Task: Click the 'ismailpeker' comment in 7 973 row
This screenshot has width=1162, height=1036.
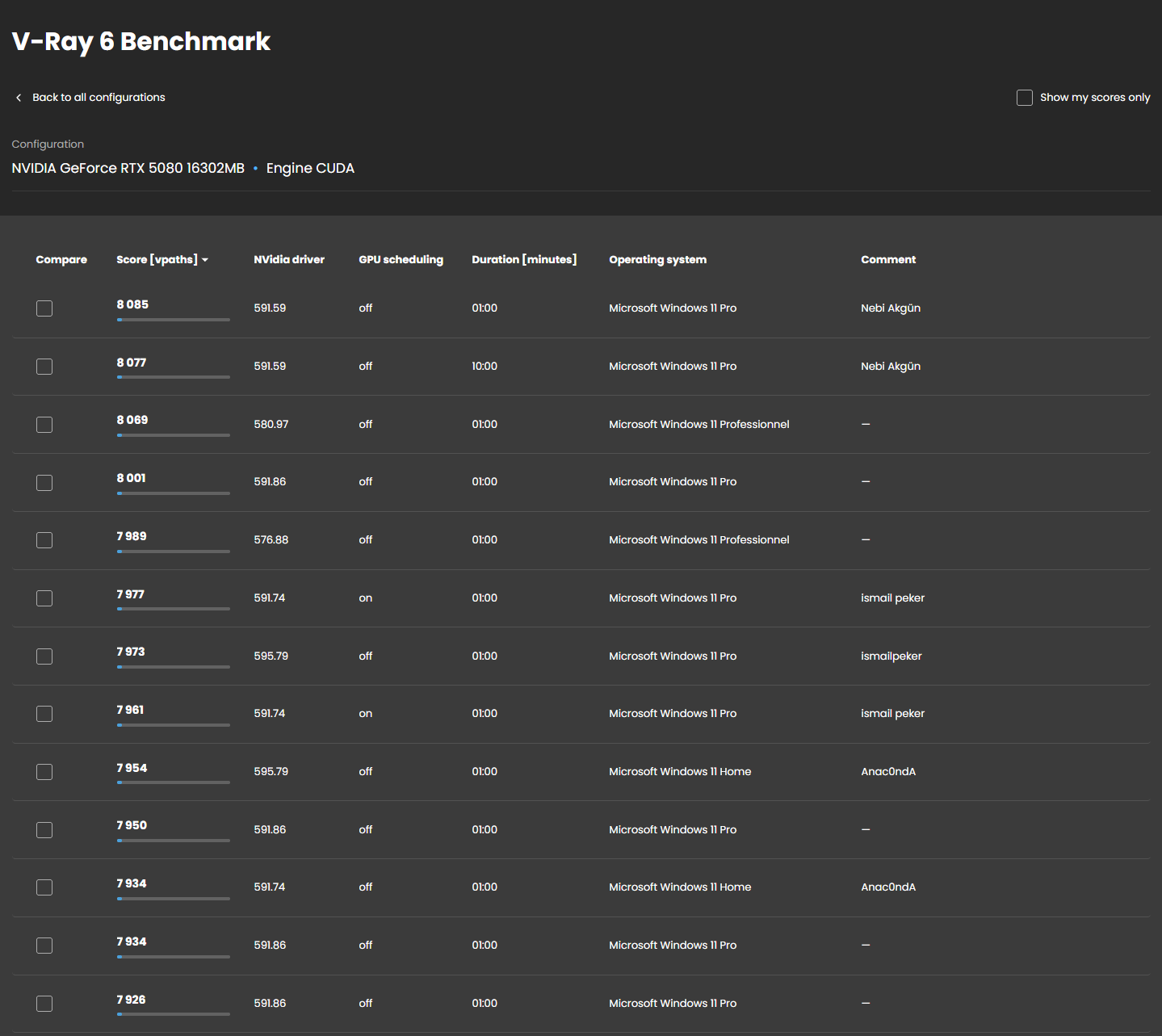Action: click(x=891, y=656)
